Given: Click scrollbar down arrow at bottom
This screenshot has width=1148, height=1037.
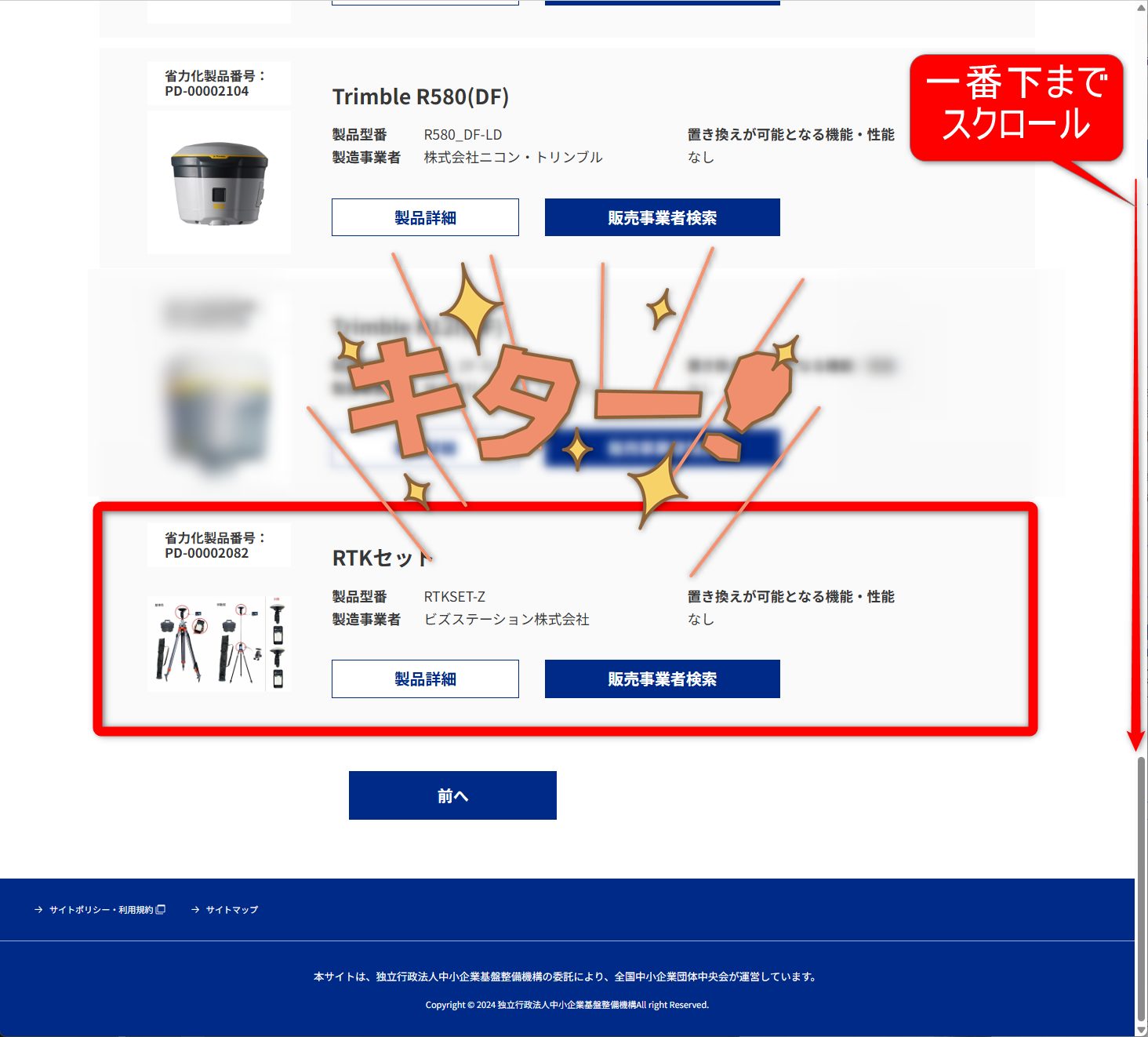Looking at the screenshot, I should click(x=1141, y=1030).
